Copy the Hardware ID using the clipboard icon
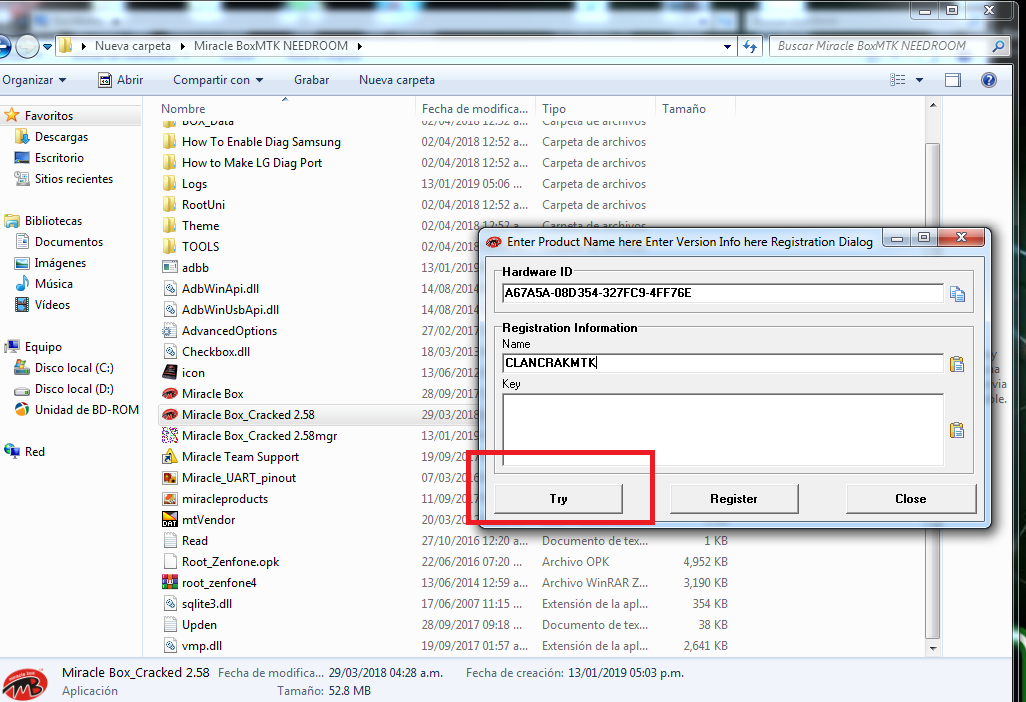1026x702 pixels. point(957,292)
